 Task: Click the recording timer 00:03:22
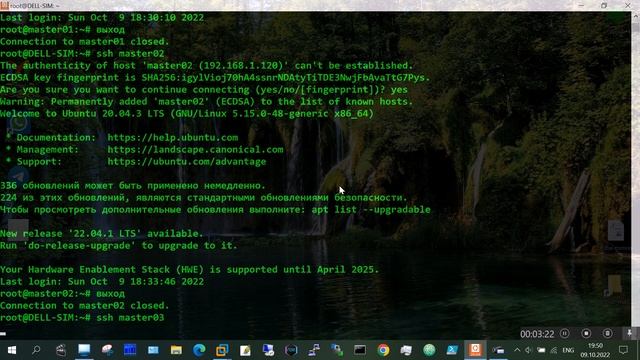coord(537,334)
